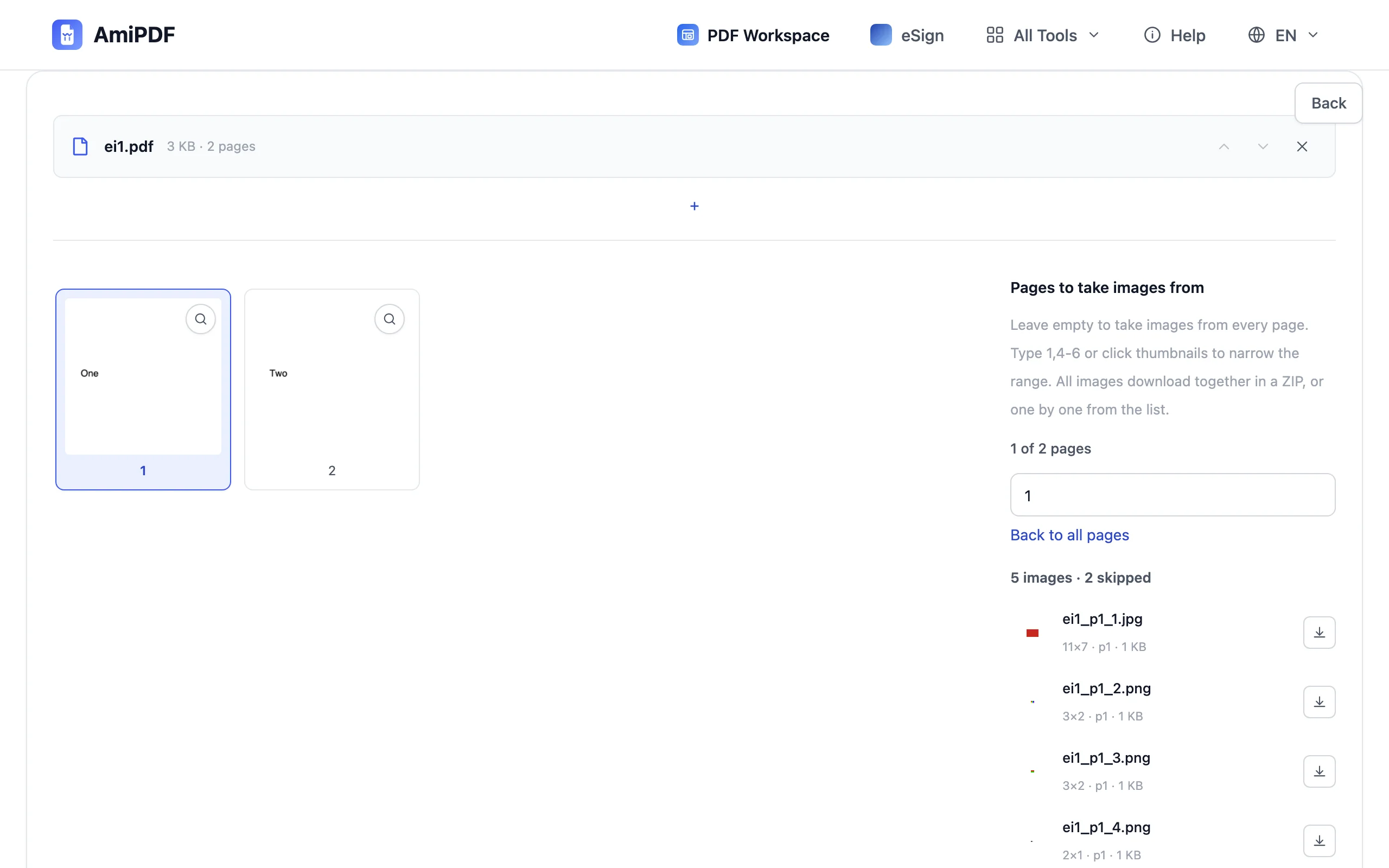The image size is (1389, 868).
Task: Download ei1_p1_4.png
Action: pos(1319,841)
